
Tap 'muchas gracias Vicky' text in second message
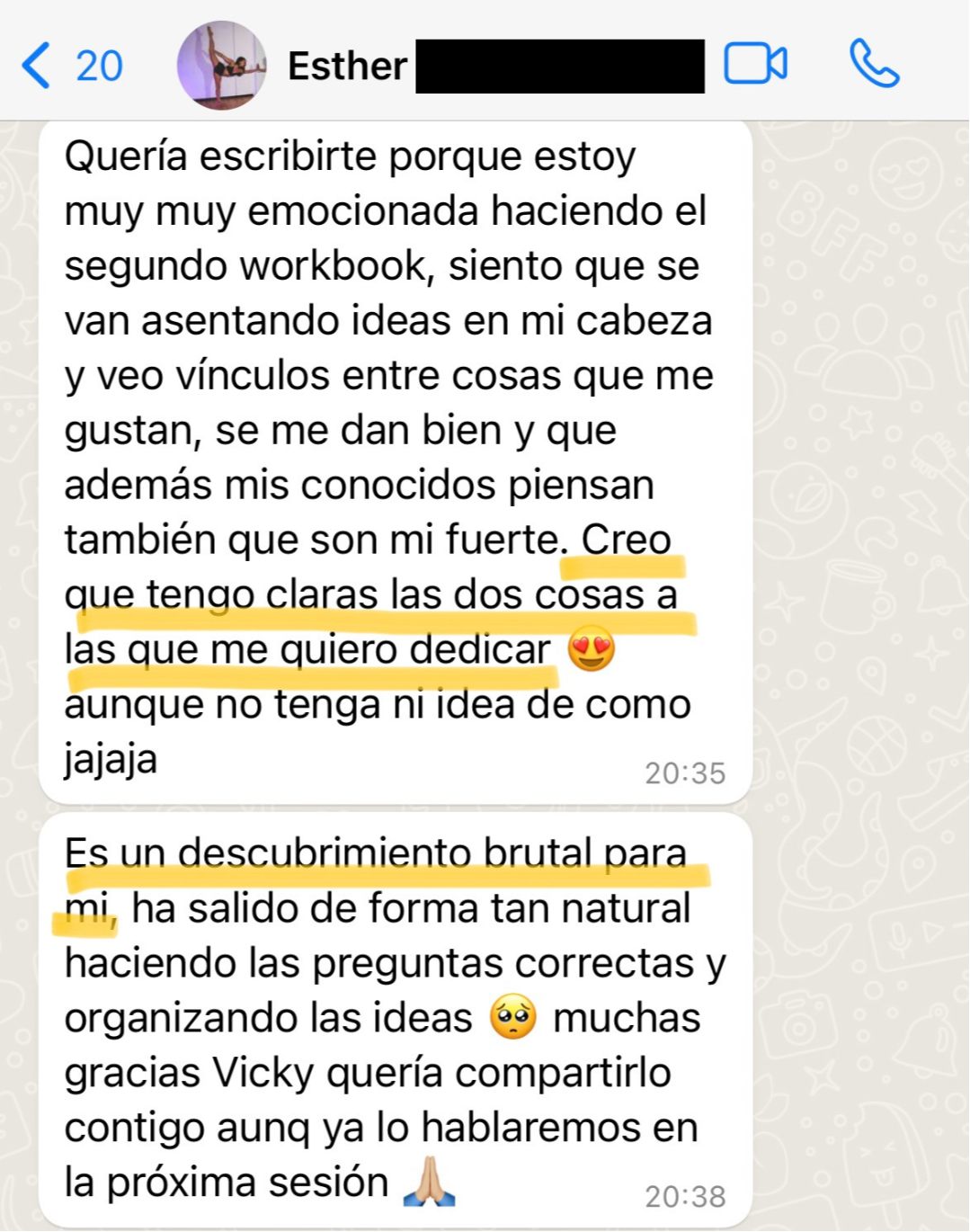(382, 1045)
